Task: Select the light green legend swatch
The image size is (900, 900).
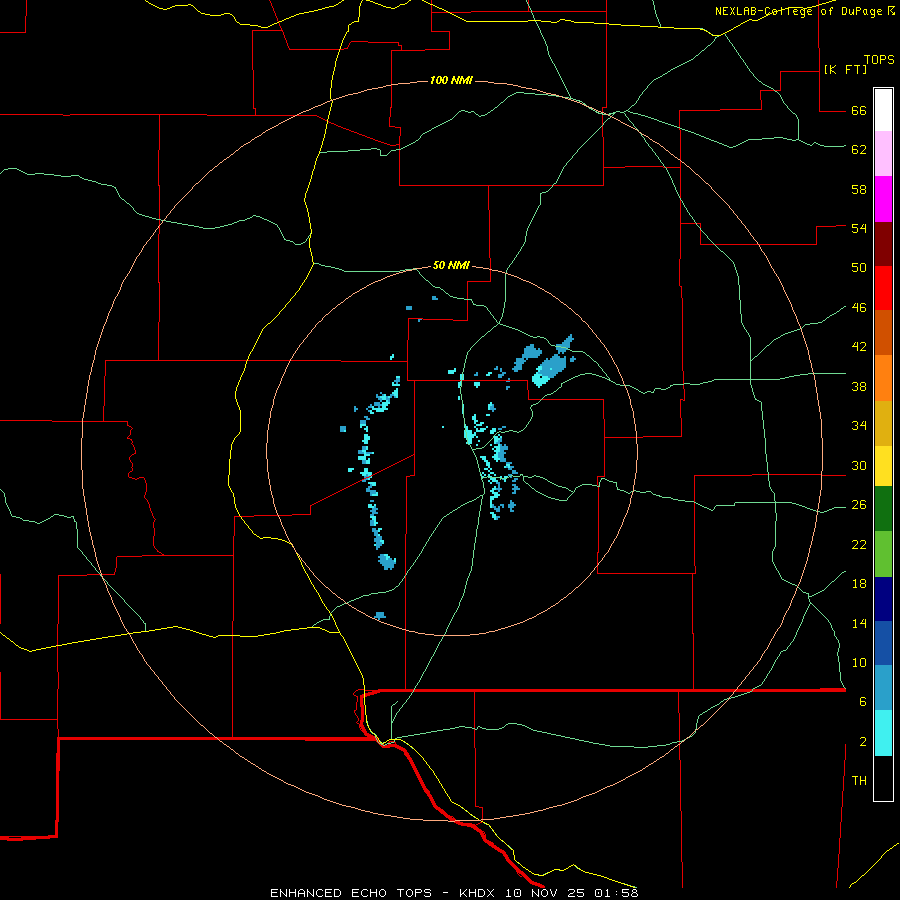Action: (x=883, y=554)
